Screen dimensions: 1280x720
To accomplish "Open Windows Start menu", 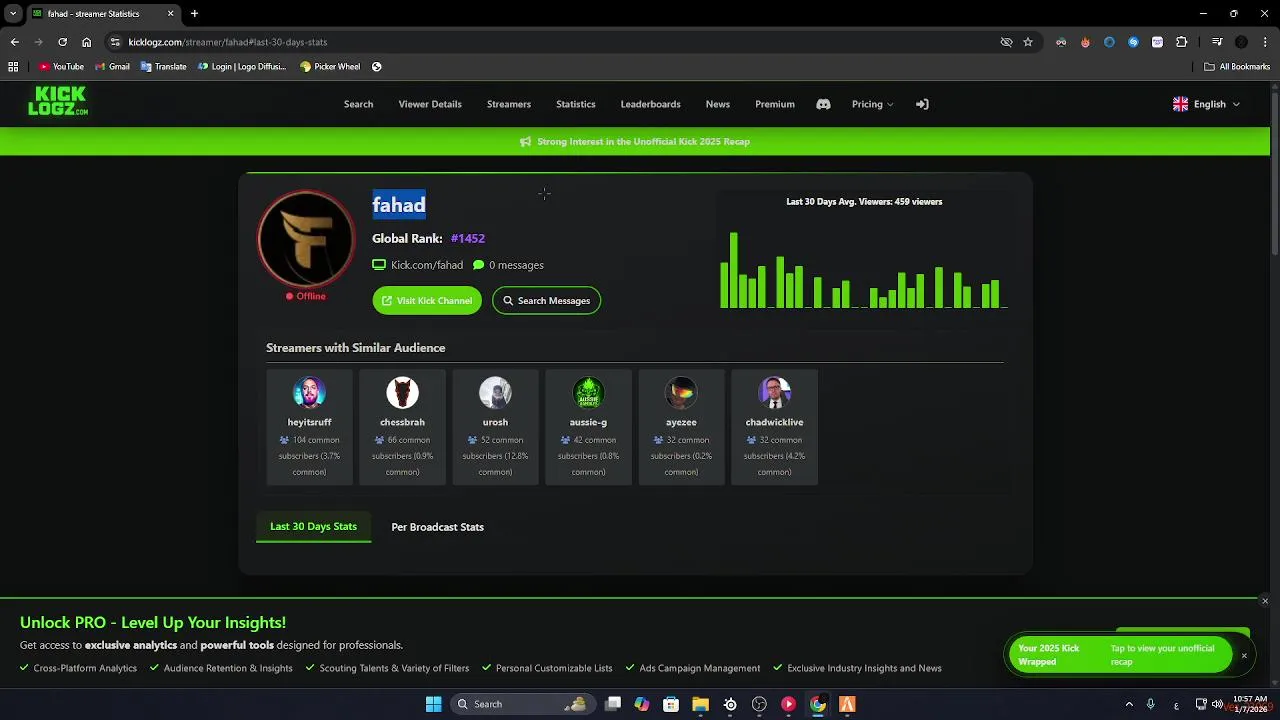I will 433,704.
